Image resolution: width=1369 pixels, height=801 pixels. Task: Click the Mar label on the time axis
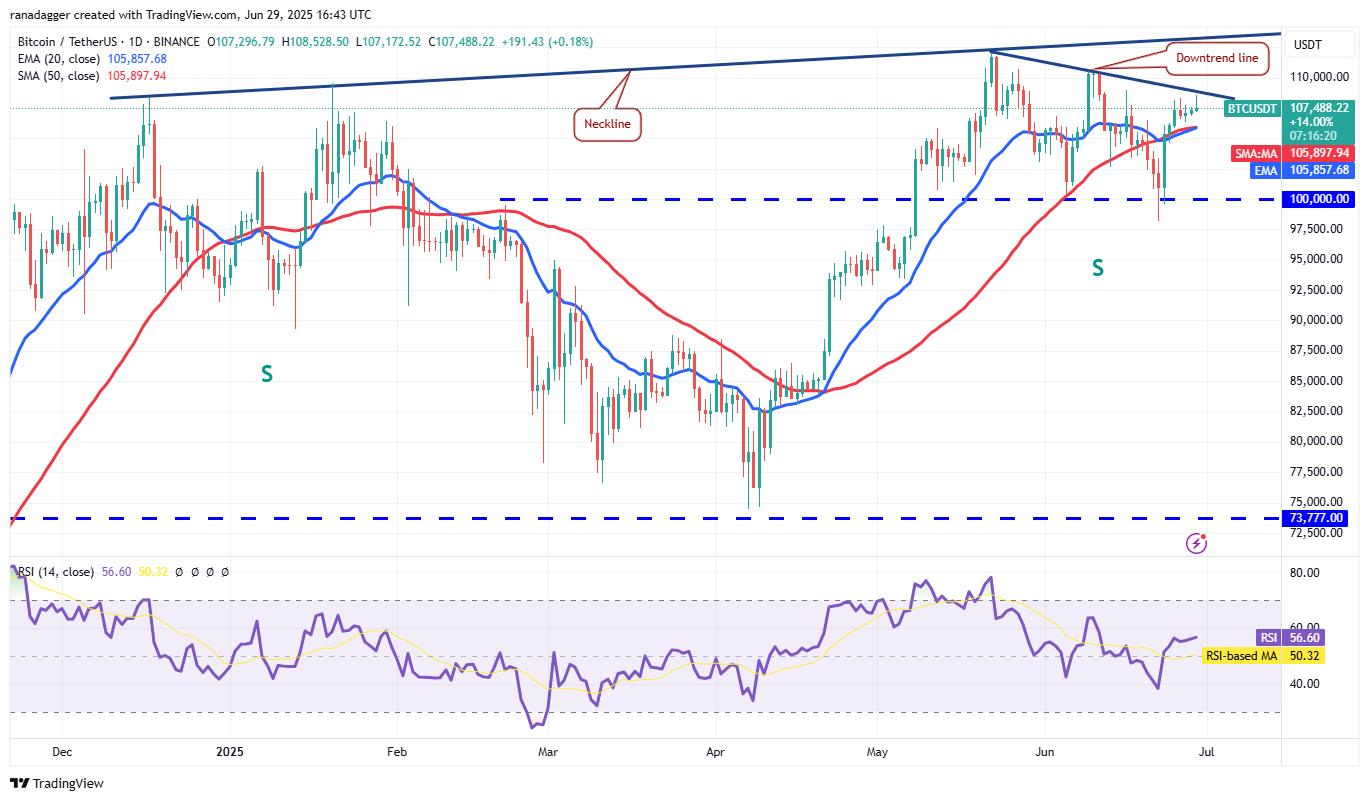coord(546,750)
